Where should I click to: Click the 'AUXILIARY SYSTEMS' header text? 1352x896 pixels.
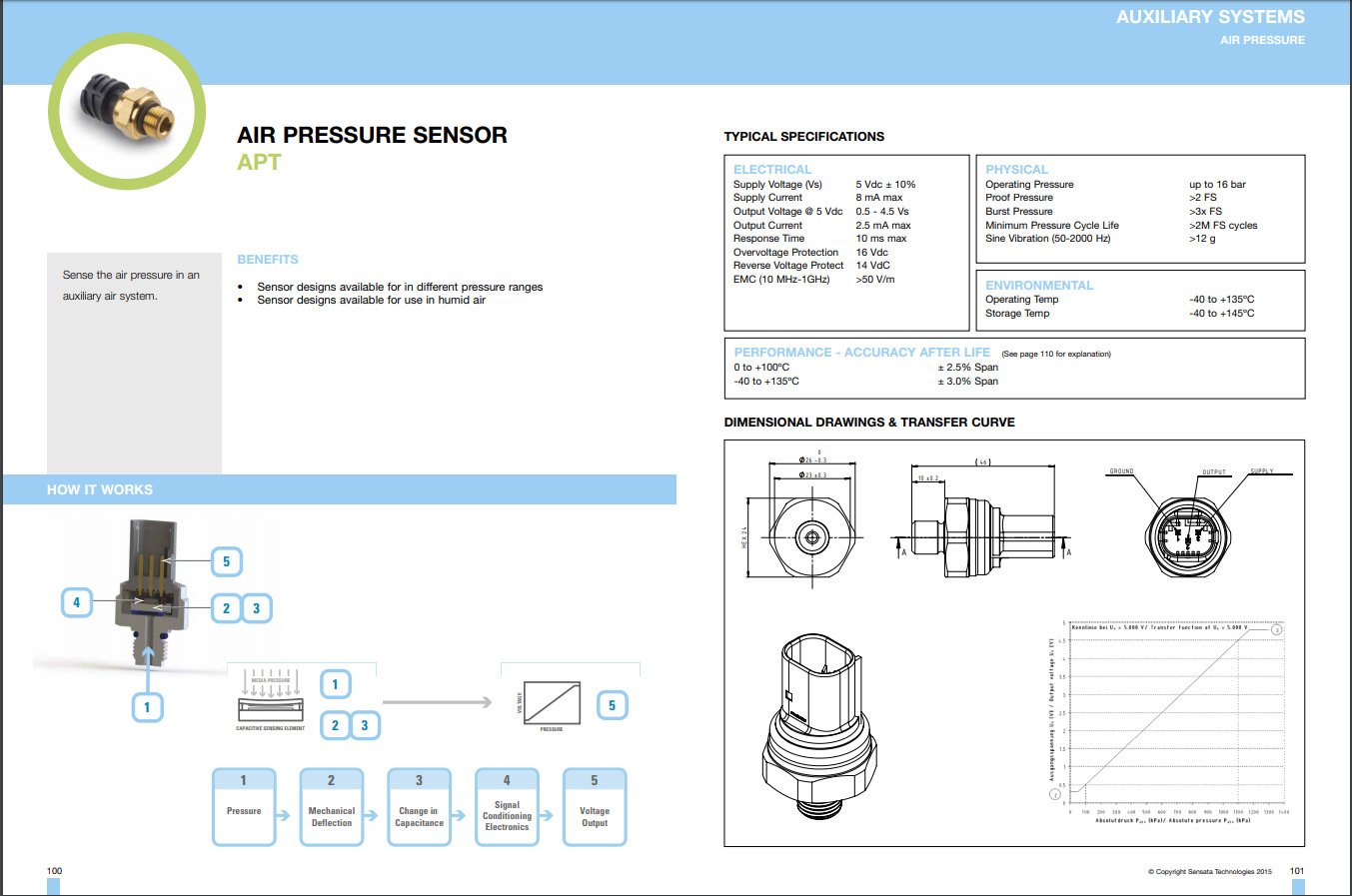coord(1210,17)
